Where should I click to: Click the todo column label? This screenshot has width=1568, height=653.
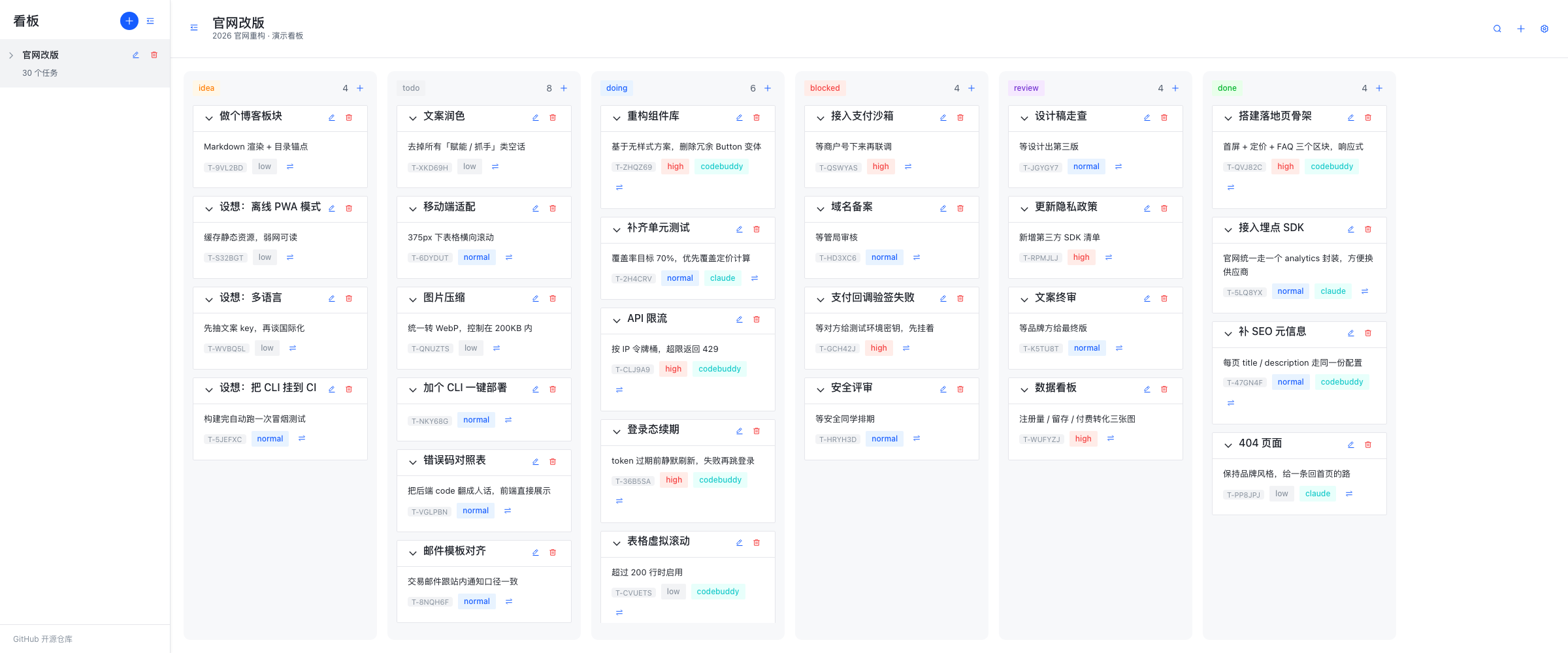pyautogui.click(x=411, y=88)
